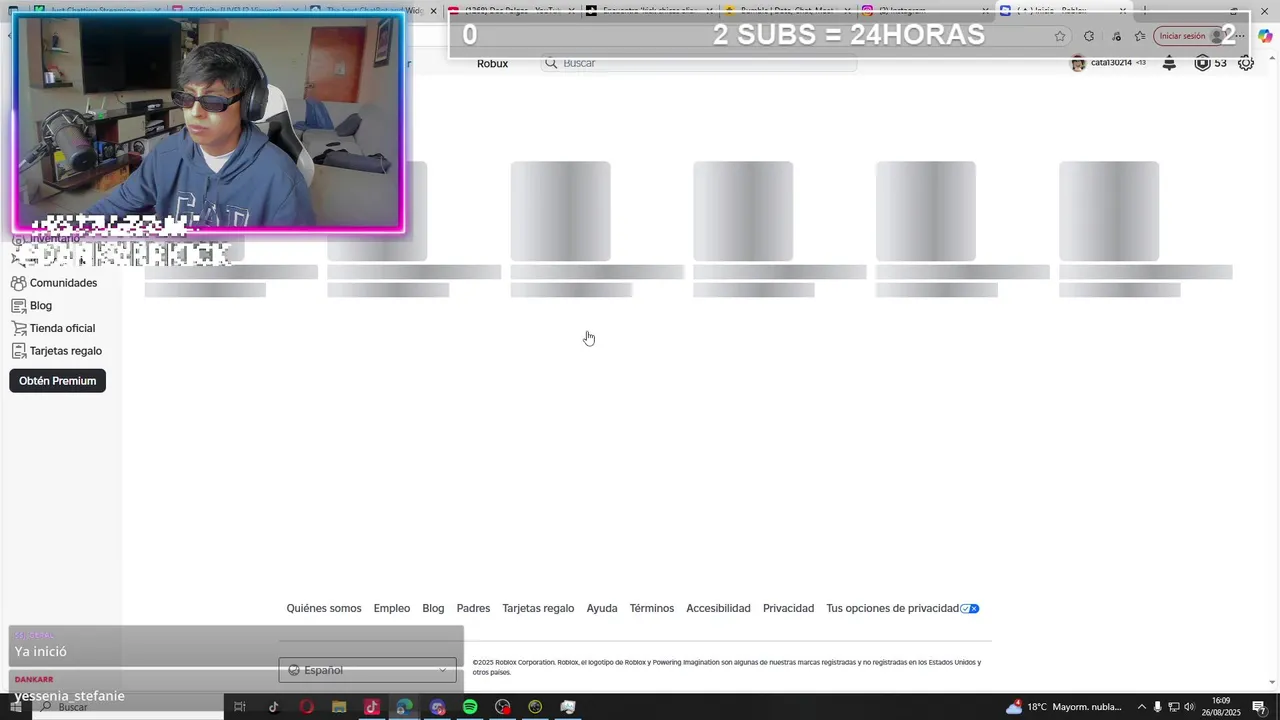Open Ayuda footer link
The width and height of the screenshot is (1280, 720).
[602, 608]
